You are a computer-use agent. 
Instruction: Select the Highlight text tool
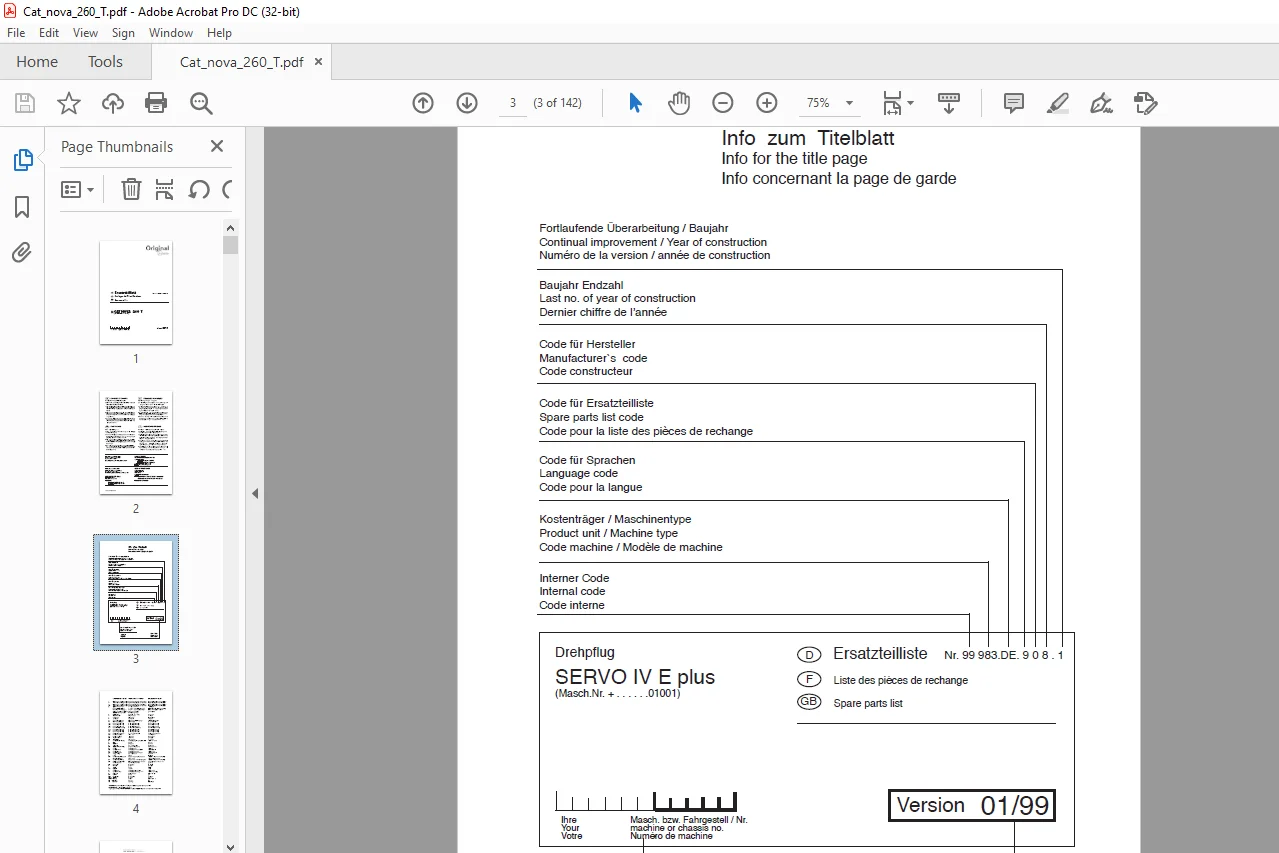1058,103
